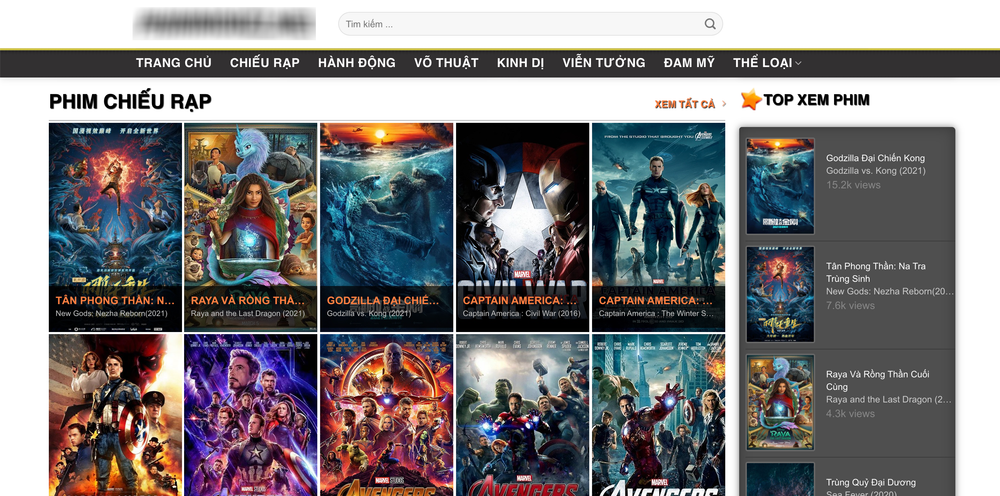Click the 7.6k views text
1000x496 pixels.
point(850,305)
